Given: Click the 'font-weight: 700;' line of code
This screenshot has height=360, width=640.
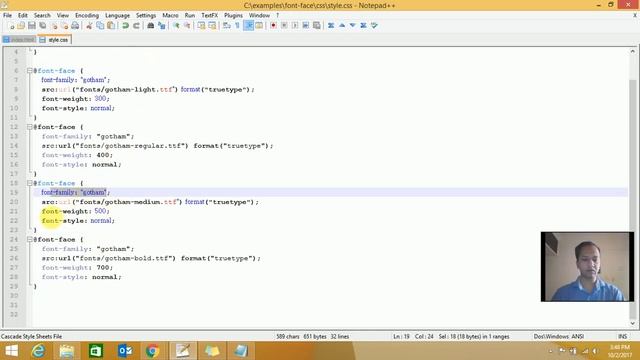Looking at the screenshot, I should point(77,268).
